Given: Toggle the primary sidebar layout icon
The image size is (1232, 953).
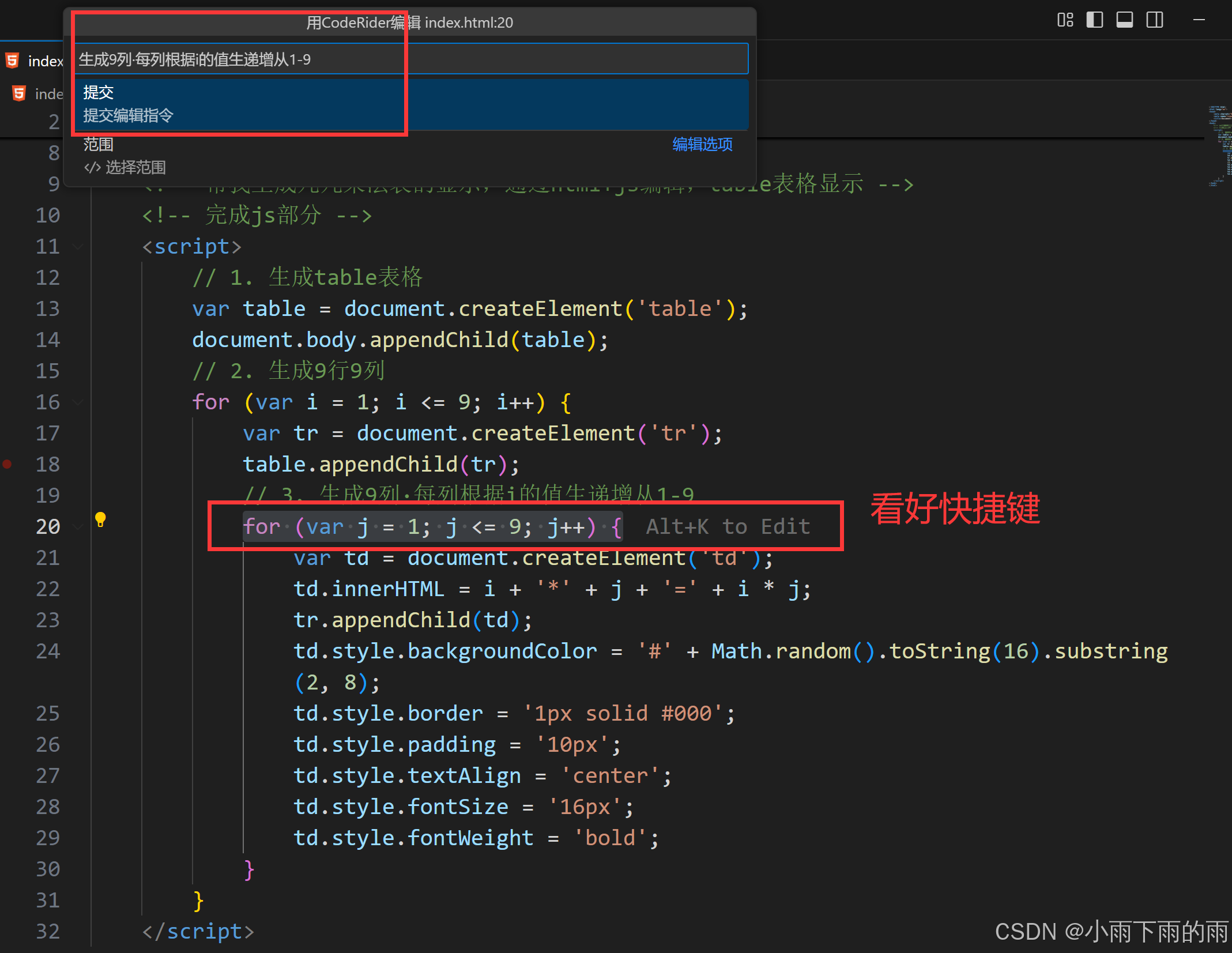Looking at the screenshot, I should [x=1094, y=20].
